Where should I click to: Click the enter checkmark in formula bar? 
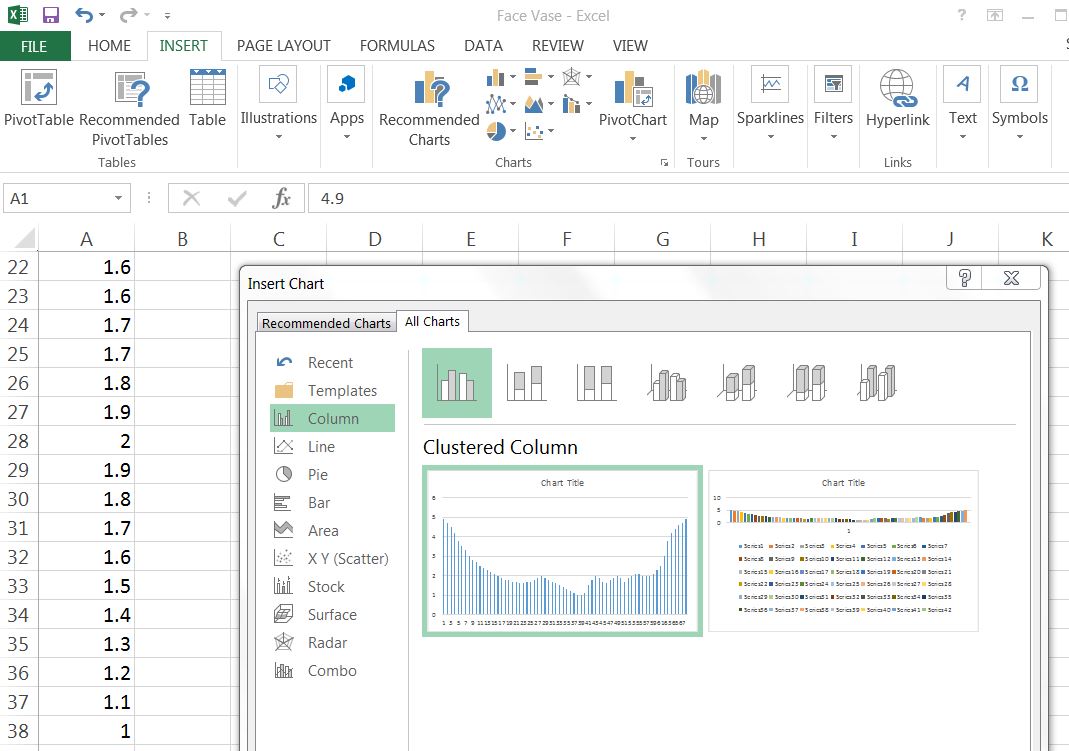[237, 198]
